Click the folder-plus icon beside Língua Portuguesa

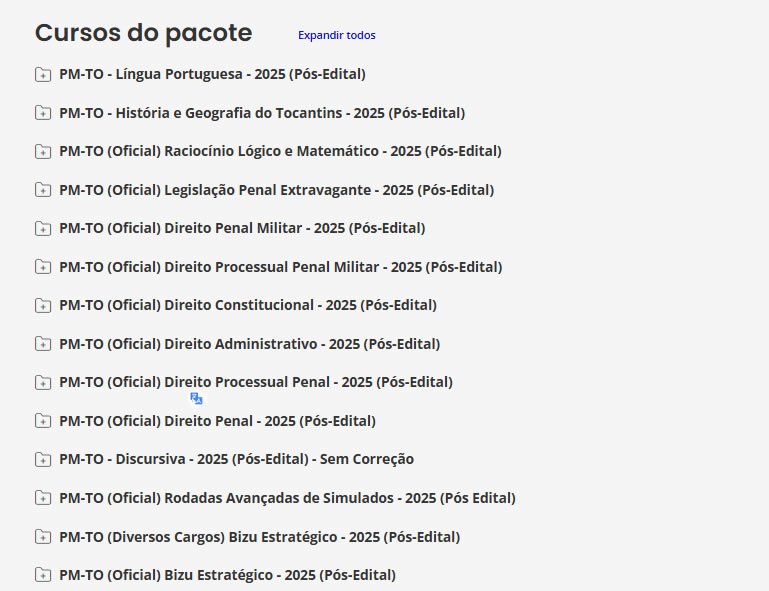tap(43, 74)
